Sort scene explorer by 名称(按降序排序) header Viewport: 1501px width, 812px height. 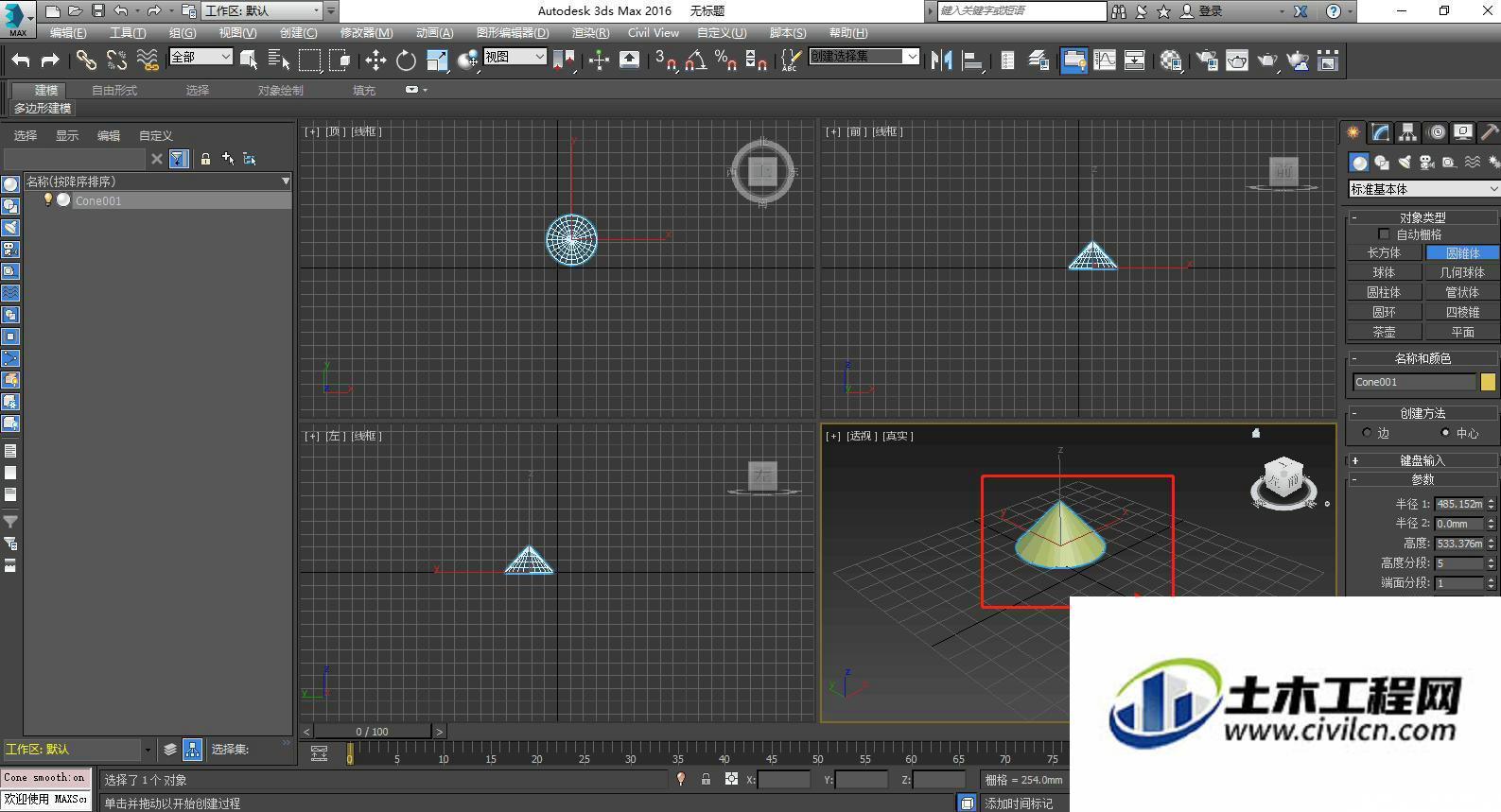157,181
